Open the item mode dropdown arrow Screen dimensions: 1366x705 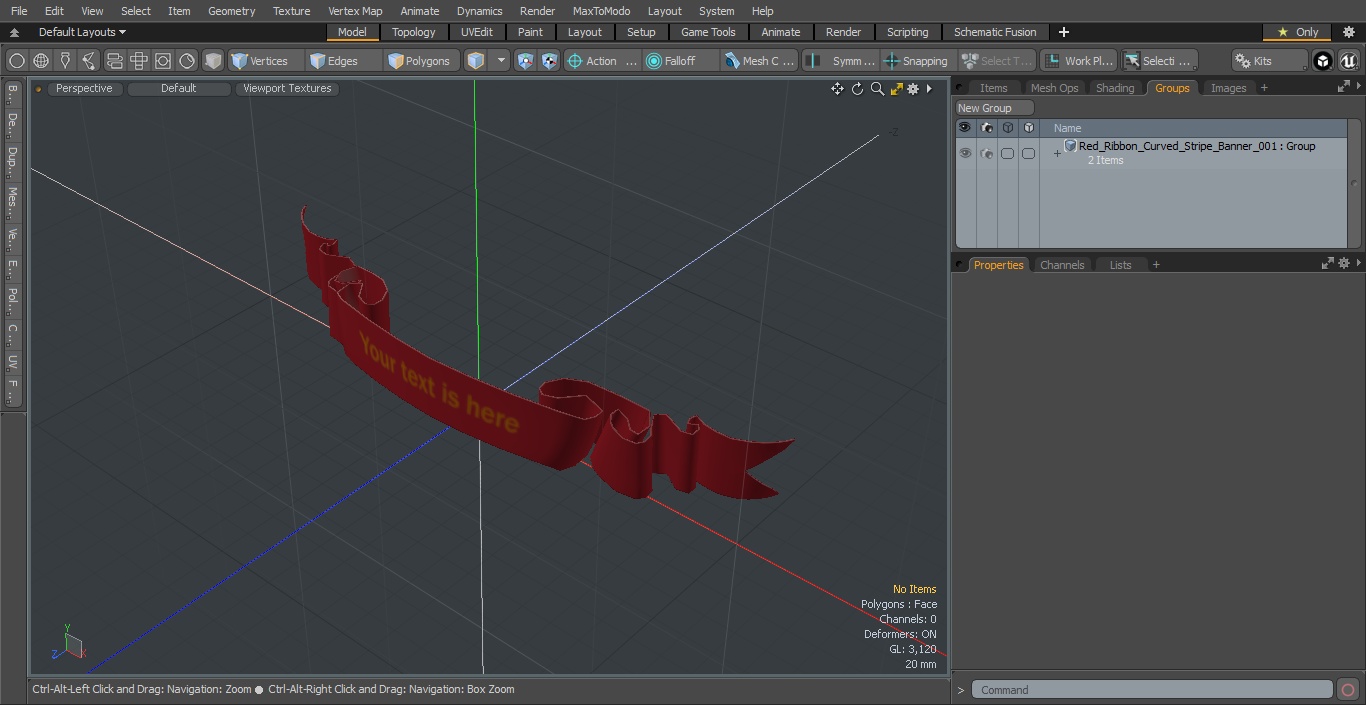click(501, 61)
